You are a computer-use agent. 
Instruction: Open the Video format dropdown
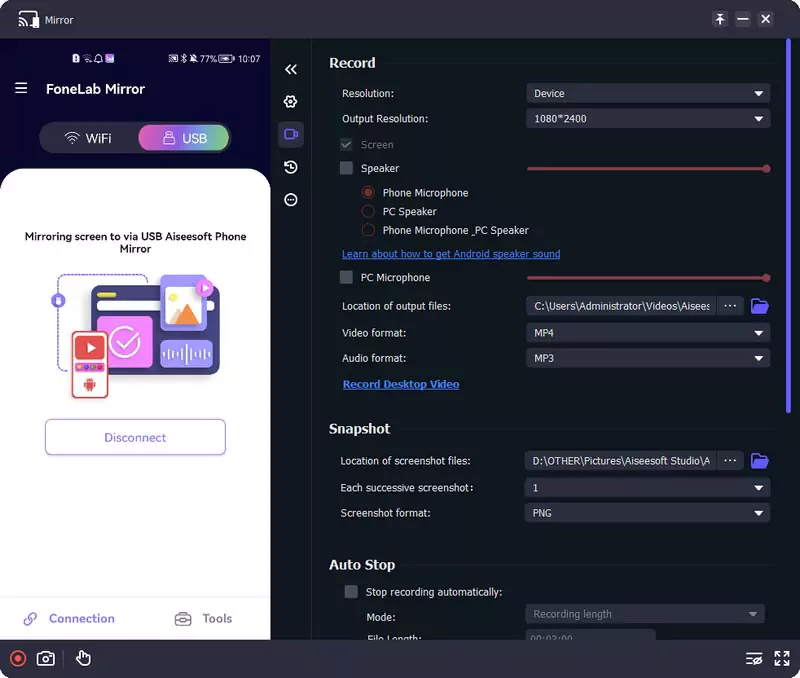[647, 333]
